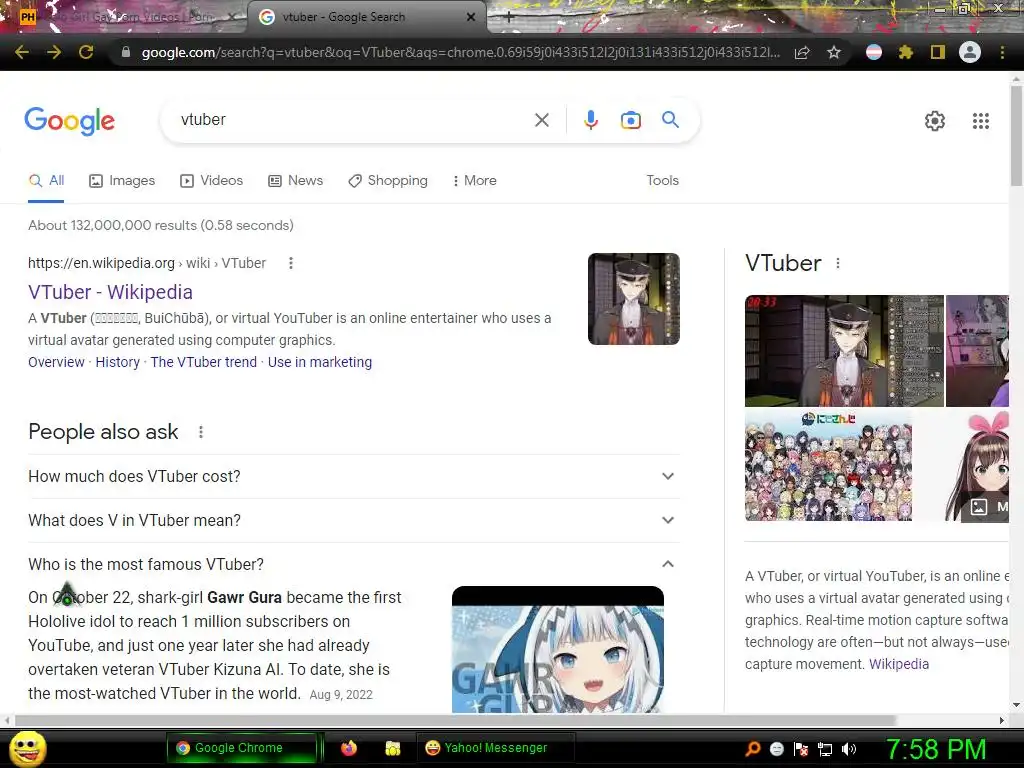The height and width of the screenshot is (768, 1024).
Task: Open the Gawr Gura answer image
Action: pos(558,650)
